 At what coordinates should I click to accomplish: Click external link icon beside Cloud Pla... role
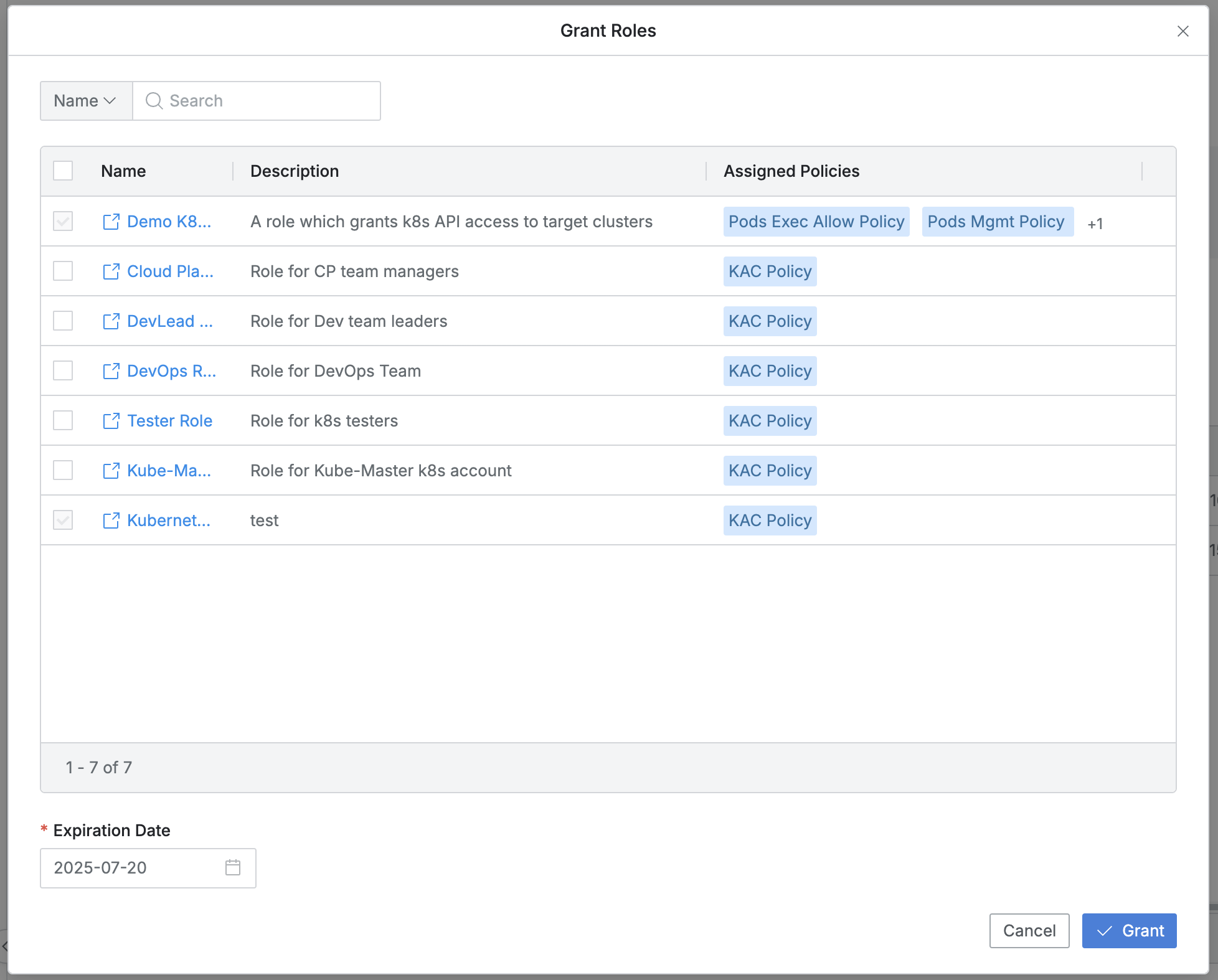click(x=111, y=271)
